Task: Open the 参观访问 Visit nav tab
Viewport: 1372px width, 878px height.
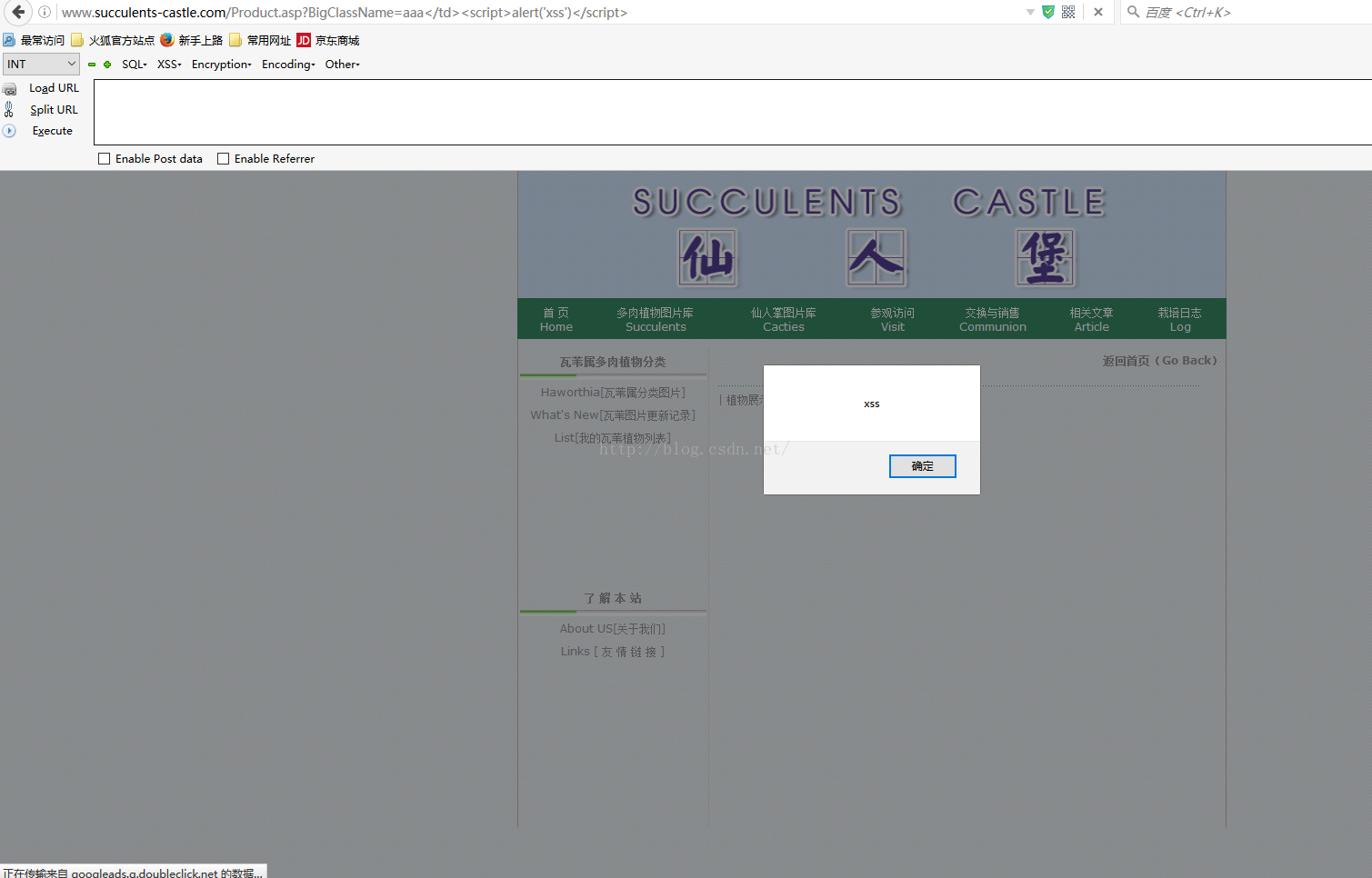Action: [x=893, y=319]
